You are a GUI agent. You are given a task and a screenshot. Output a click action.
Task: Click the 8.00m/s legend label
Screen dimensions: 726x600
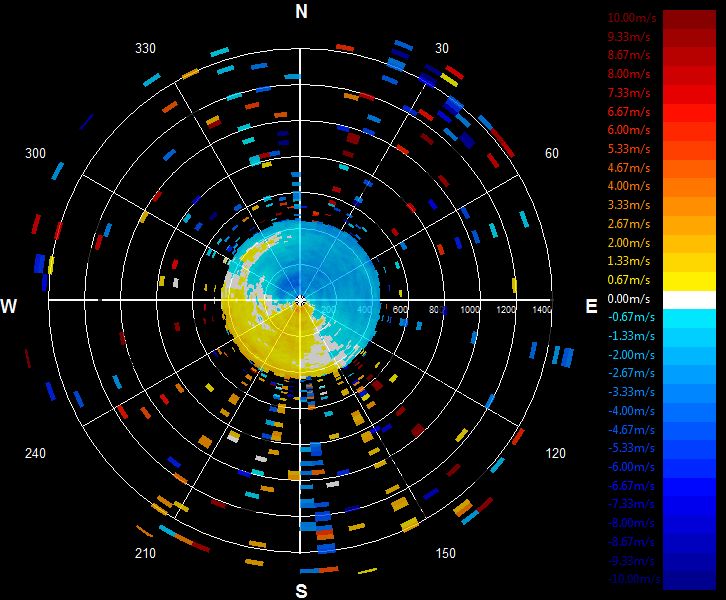[x=629, y=74]
